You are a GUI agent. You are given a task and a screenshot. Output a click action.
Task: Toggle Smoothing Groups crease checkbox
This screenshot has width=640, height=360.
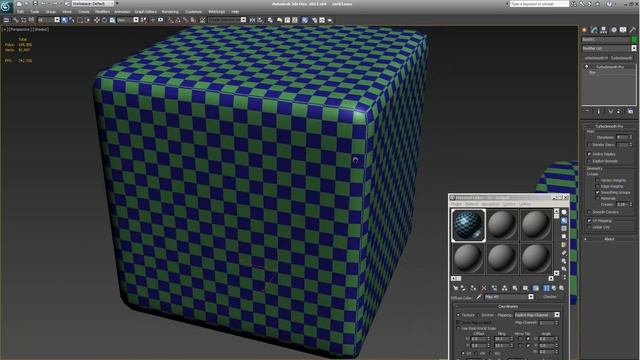pos(598,192)
